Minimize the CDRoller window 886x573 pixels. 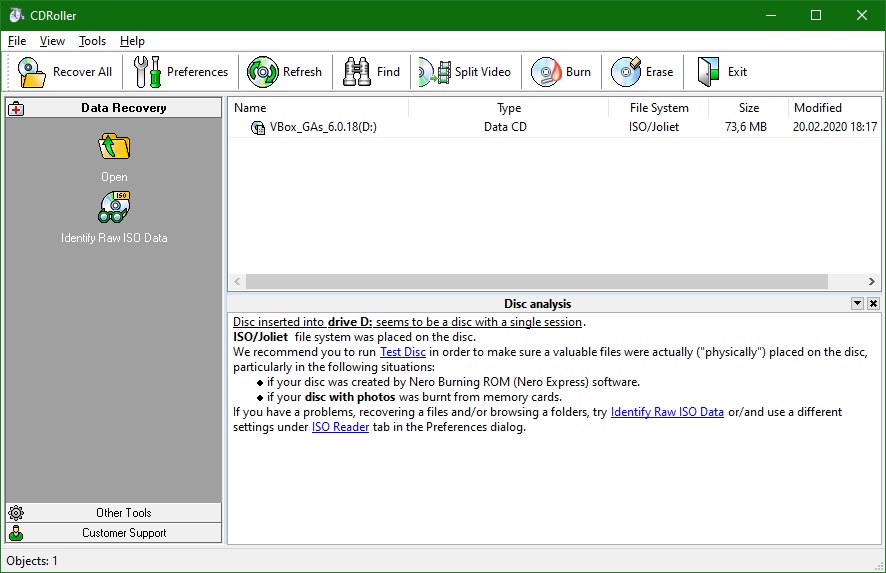(x=771, y=15)
